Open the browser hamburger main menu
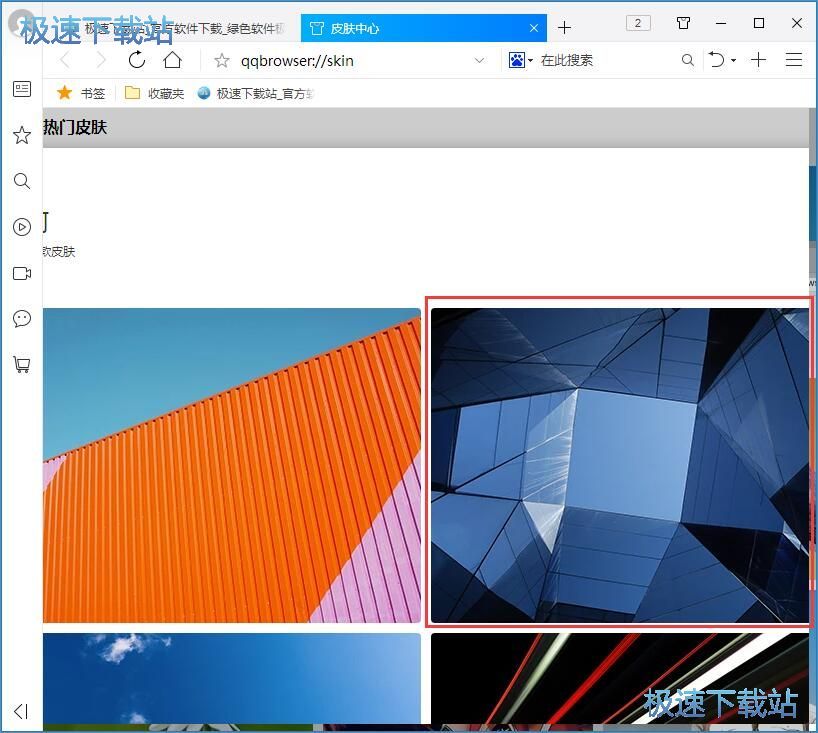818x733 pixels. [x=794, y=60]
